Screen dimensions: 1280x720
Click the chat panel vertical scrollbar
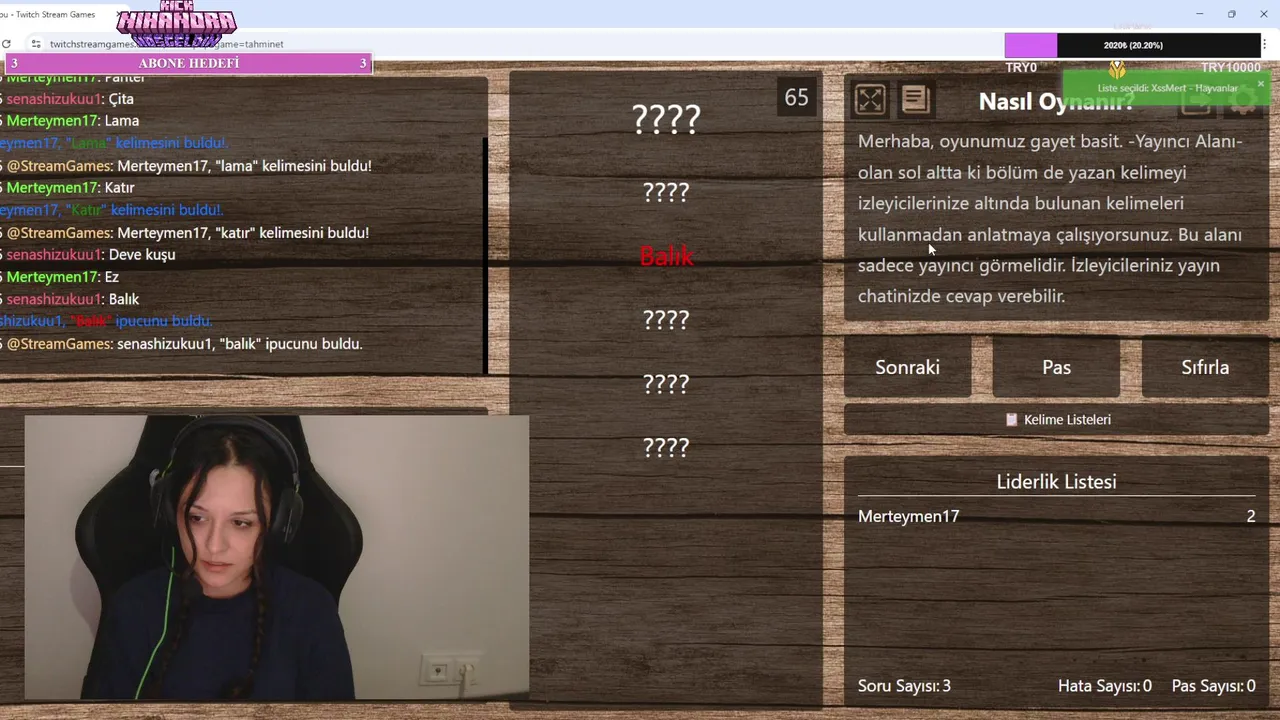tap(485, 255)
